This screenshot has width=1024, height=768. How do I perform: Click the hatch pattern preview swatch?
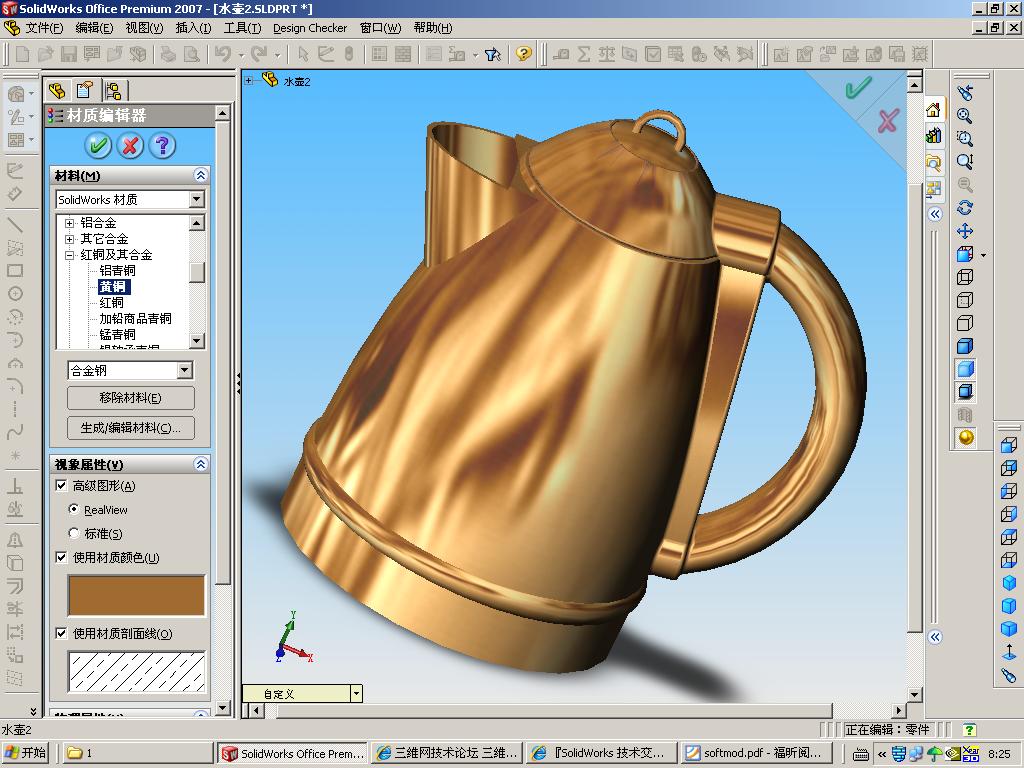pos(136,671)
